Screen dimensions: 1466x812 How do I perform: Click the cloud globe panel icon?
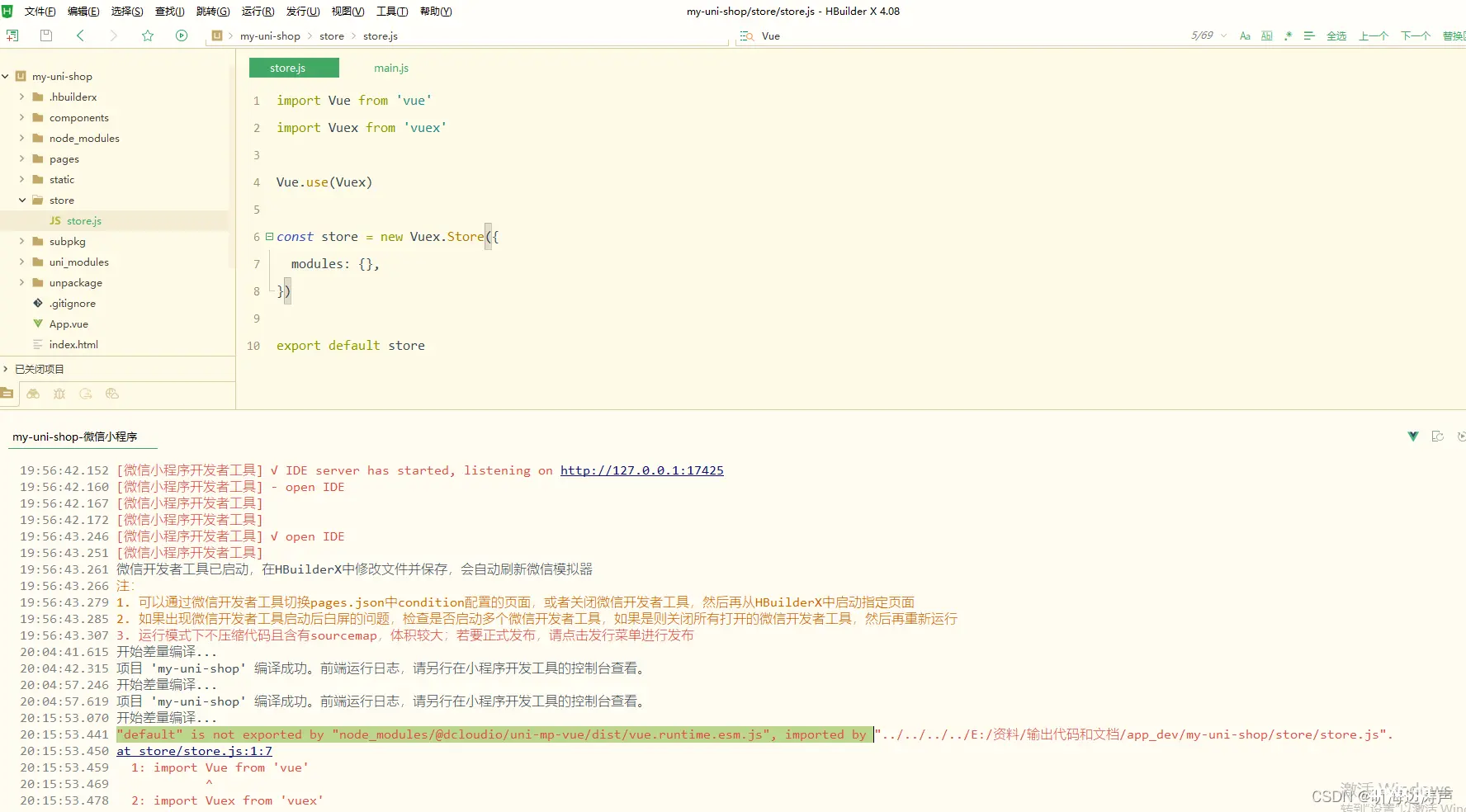112,394
